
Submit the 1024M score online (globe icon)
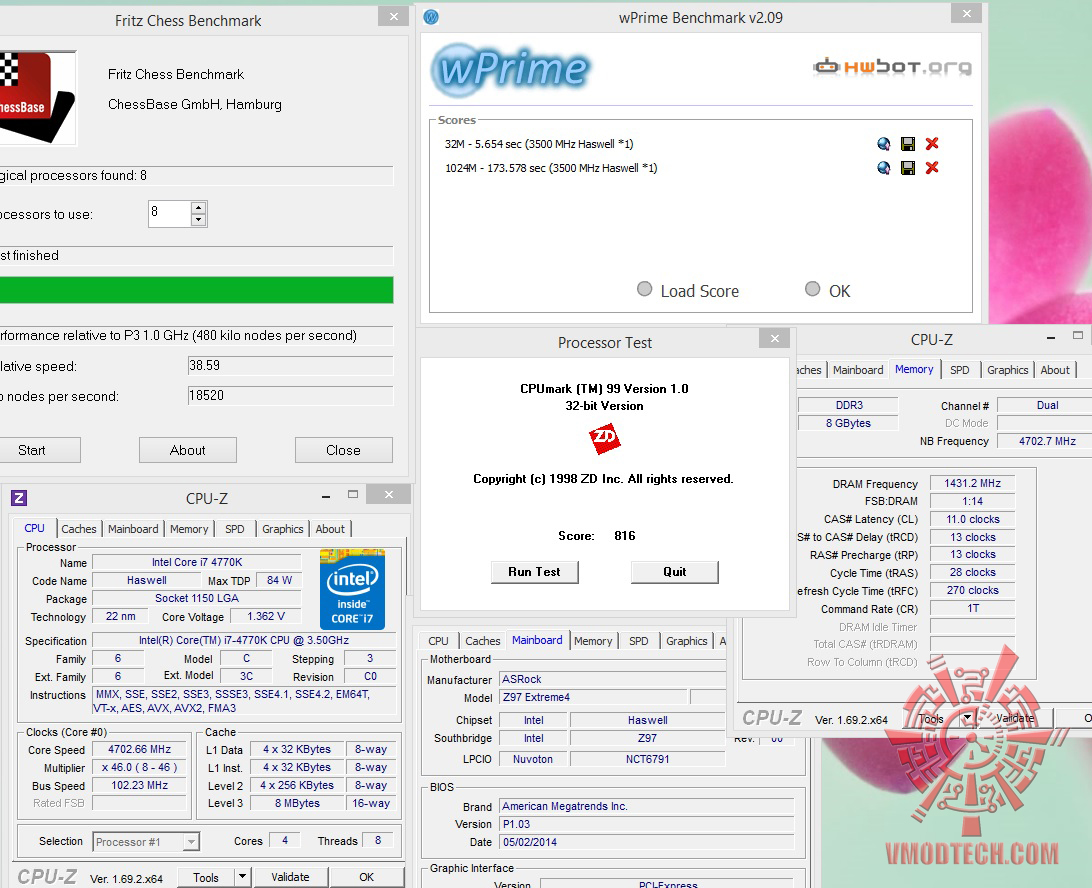883,168
